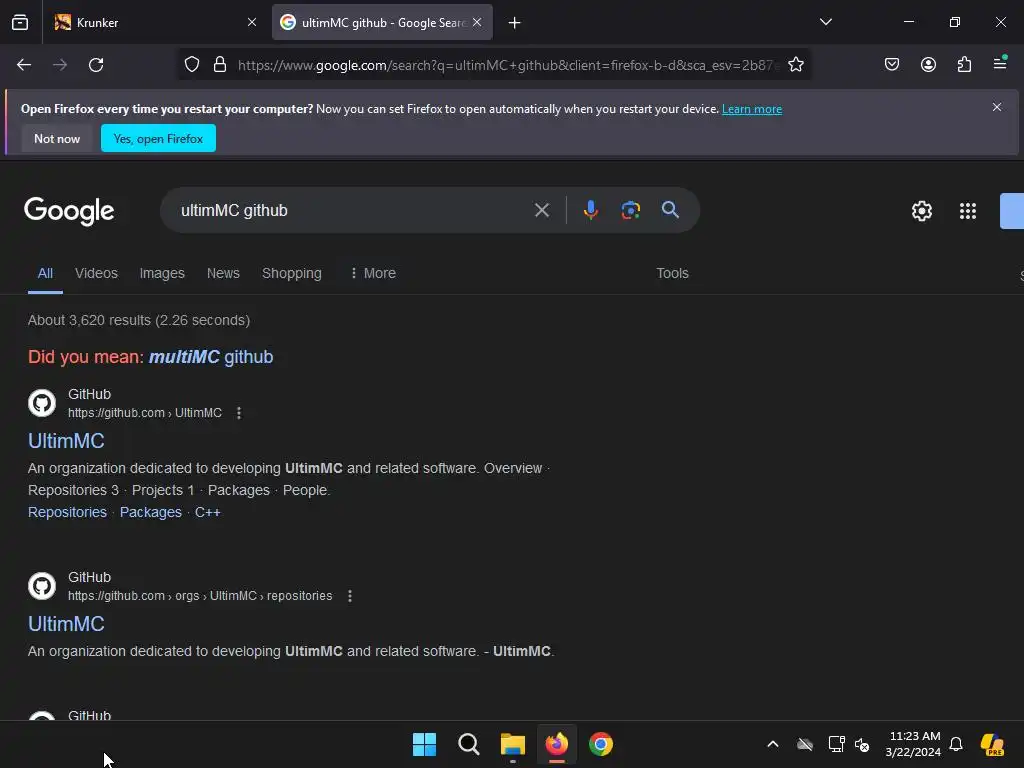Go to Google home via logo
This screenshot has height=768, width=1024.
[x=69, y=211]
